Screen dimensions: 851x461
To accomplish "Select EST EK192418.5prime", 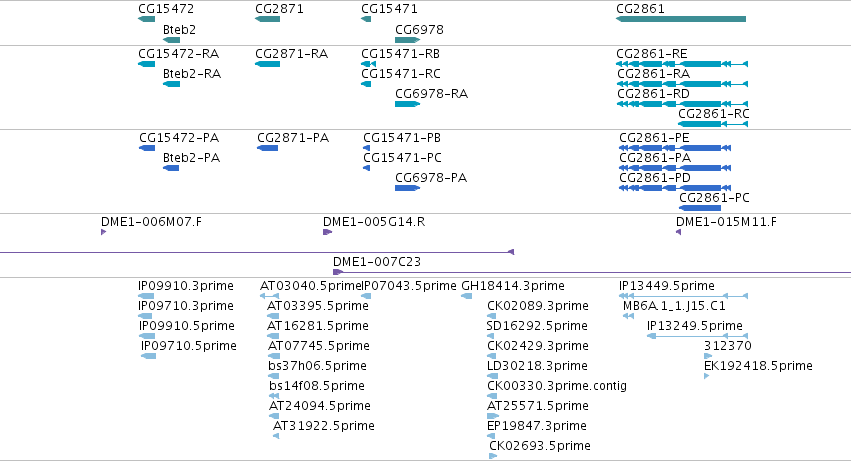I will pyautogui.click(x=707, y=377).
